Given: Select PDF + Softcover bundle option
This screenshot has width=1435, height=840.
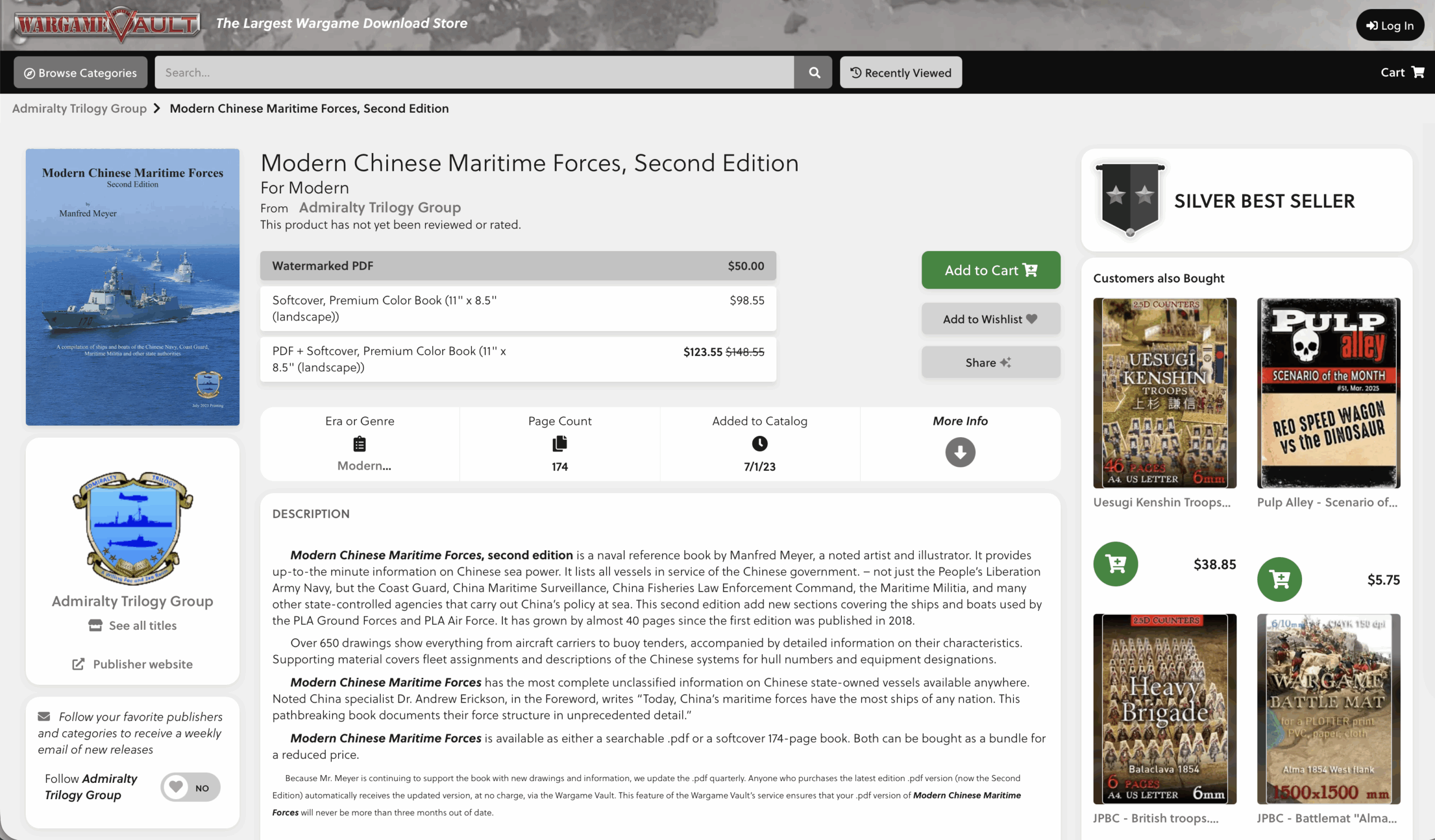Looking at the screenshot, I should click(517, 359).
